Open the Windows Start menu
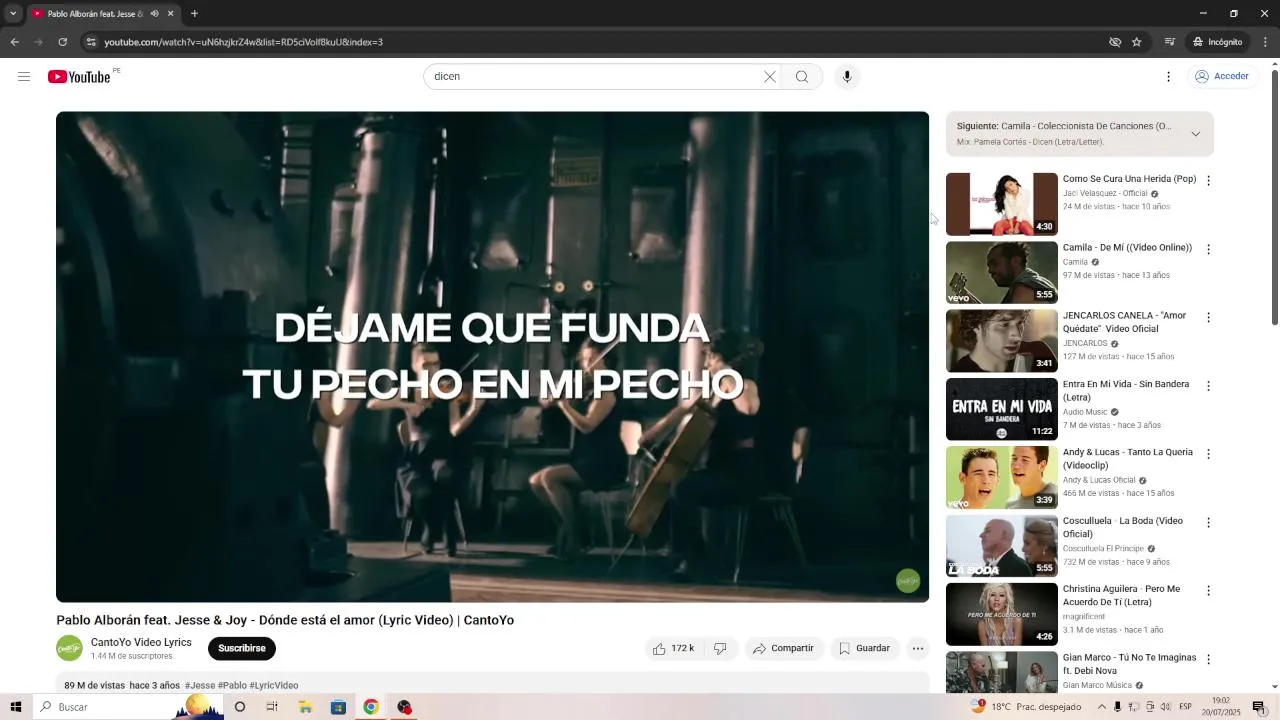The height and width of the screenshot is (720, 1280). [15, 707]
